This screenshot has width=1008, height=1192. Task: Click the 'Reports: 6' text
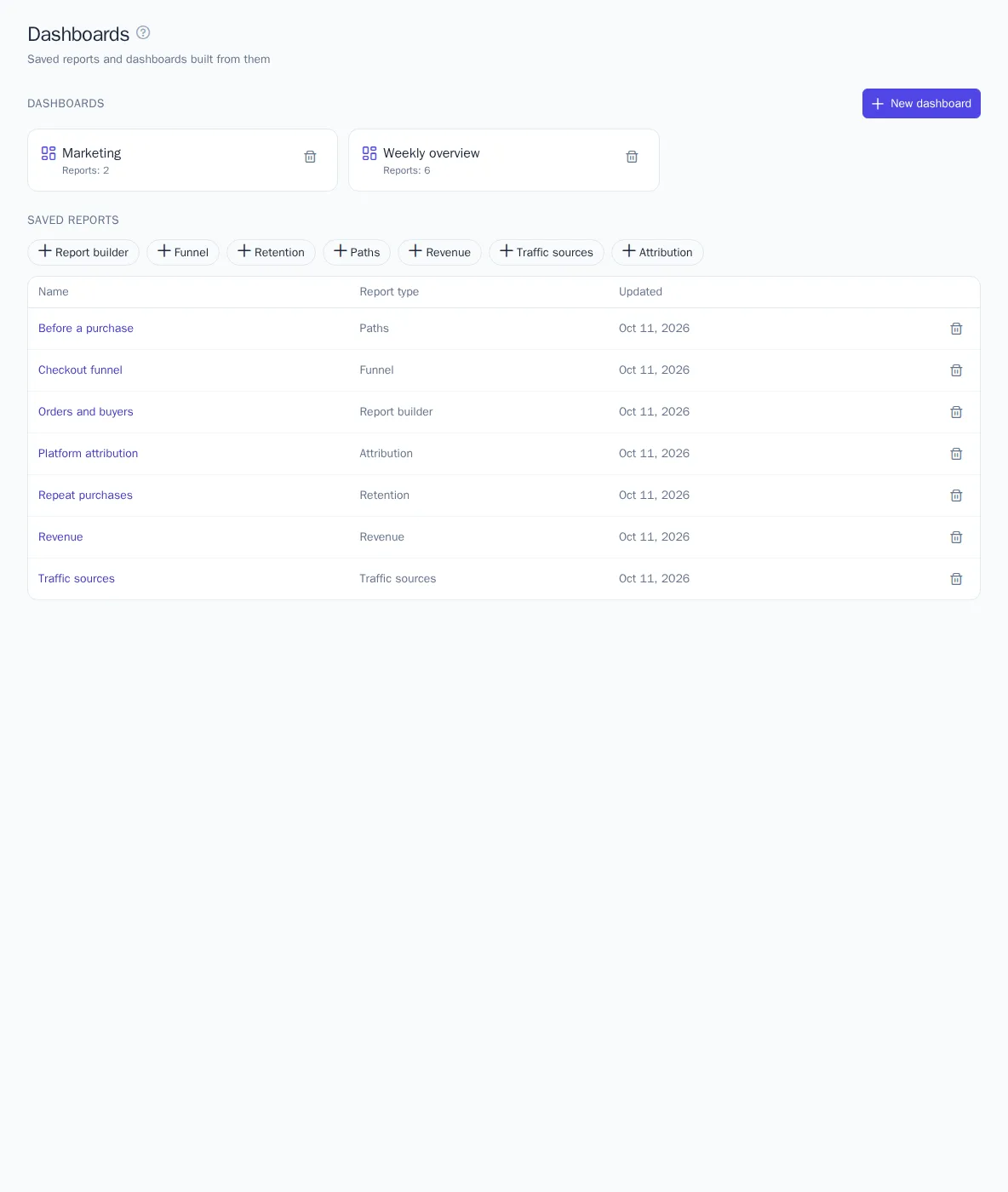(406, 171)
